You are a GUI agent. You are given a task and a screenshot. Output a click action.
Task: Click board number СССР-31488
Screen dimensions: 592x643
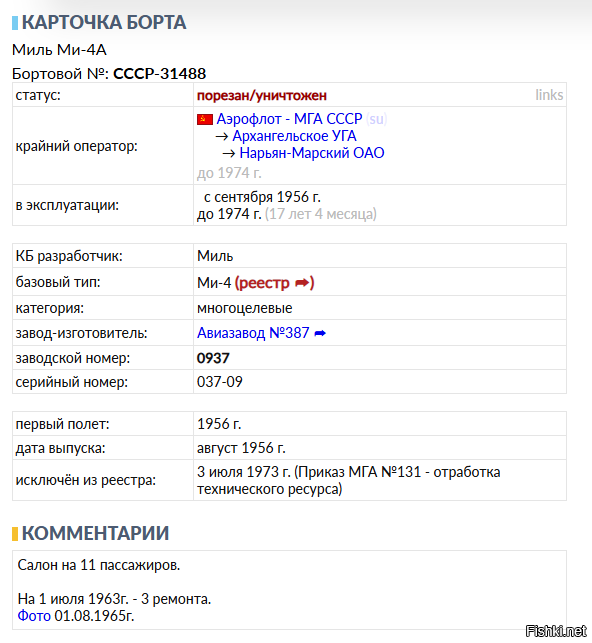(159, 74)
